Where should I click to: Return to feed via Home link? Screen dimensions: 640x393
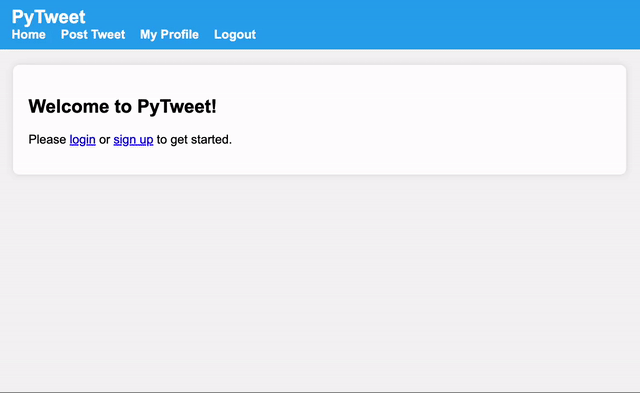tap(29, 35)
